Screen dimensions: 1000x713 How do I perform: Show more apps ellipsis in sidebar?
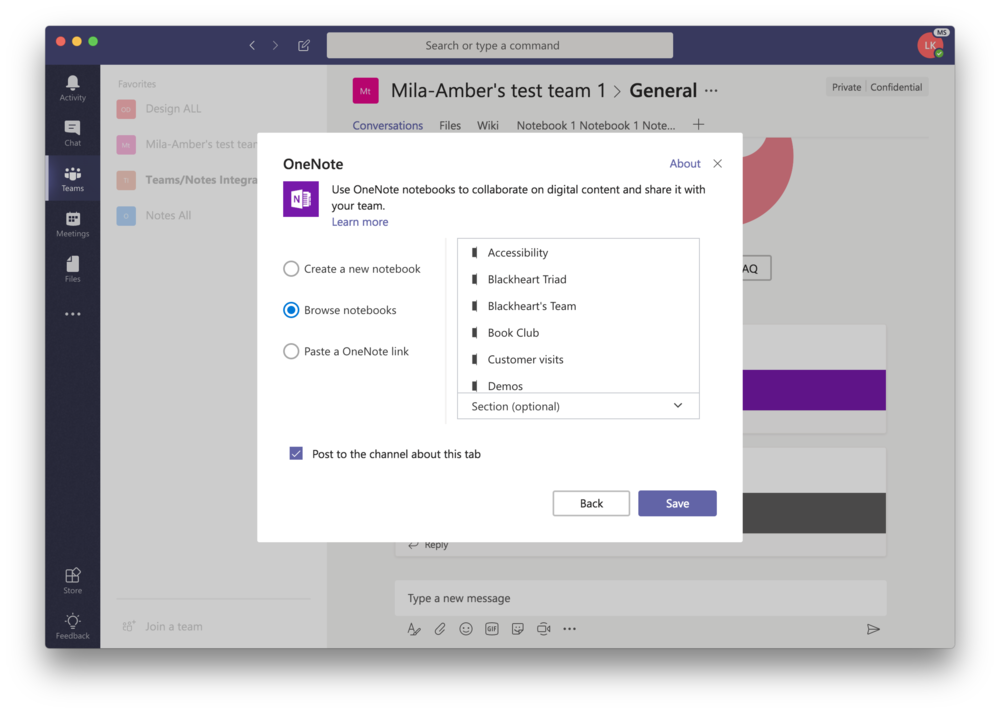[73, 314]
